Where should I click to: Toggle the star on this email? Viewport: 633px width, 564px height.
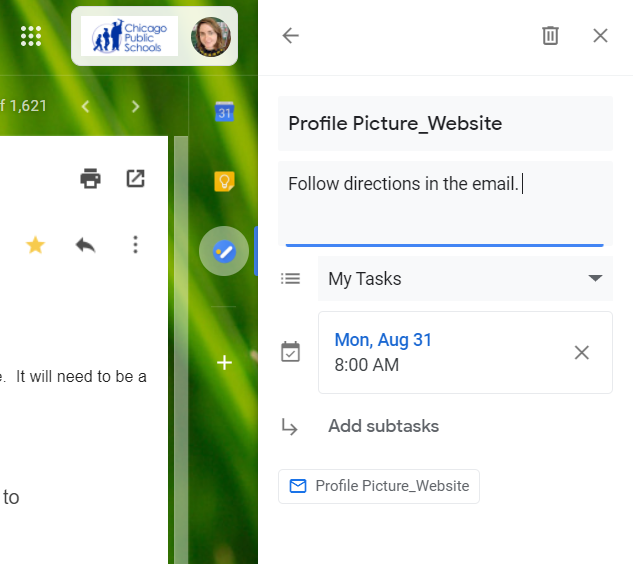pyautogui.click(x=36, y=245)
